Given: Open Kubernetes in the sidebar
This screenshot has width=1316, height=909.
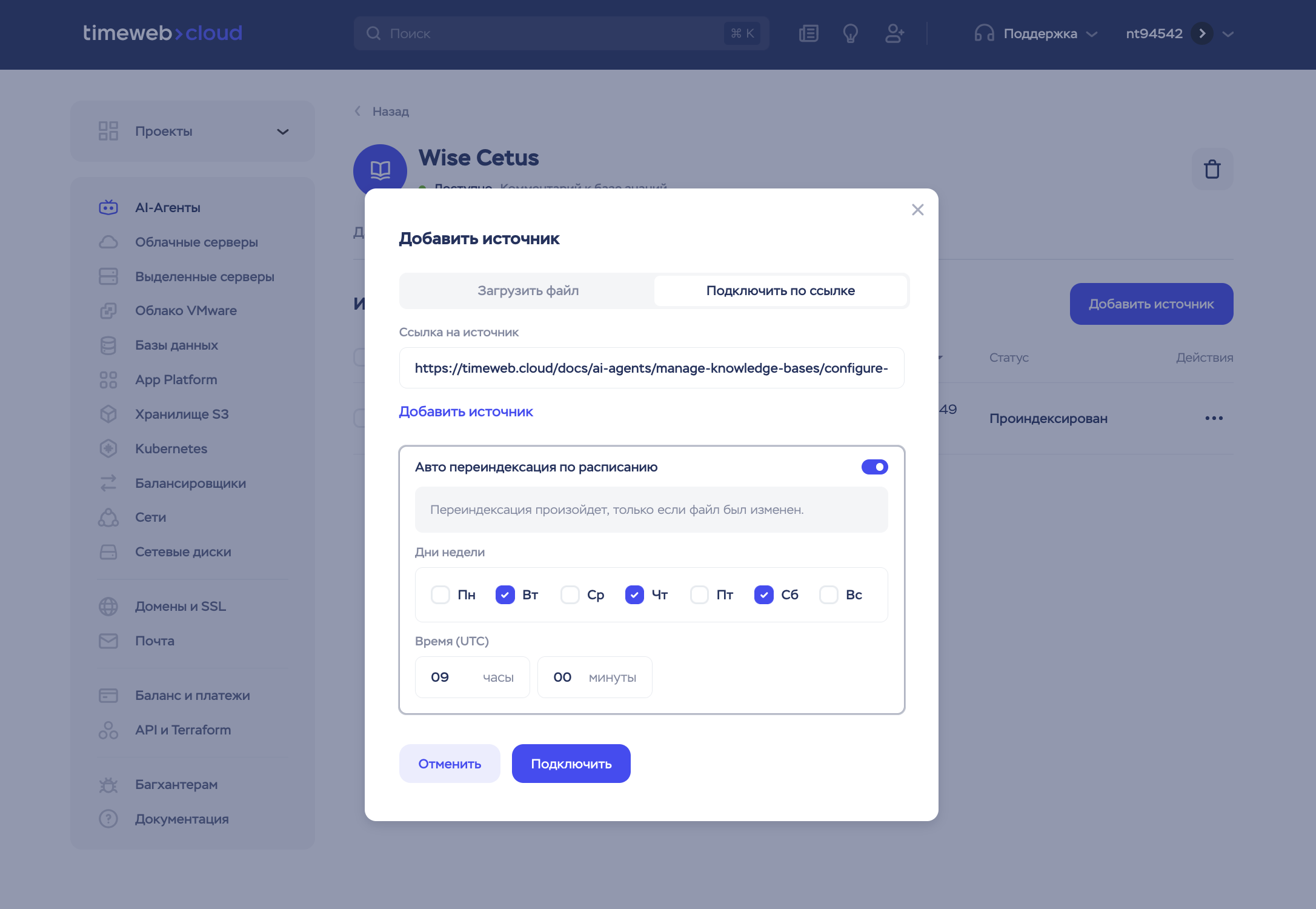Looking at the screenshot, I should pos(171,448).
